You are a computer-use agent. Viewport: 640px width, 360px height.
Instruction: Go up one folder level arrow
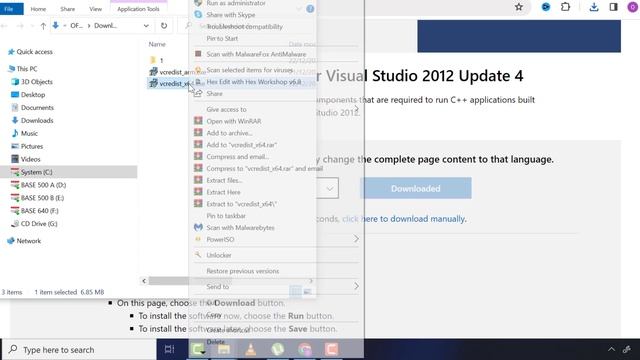(43, 26)
